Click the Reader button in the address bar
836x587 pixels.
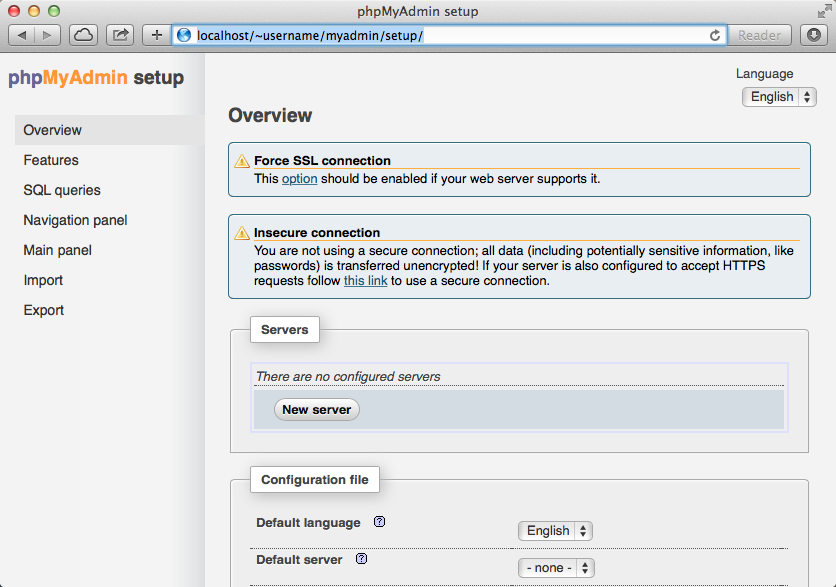[759, 34]
